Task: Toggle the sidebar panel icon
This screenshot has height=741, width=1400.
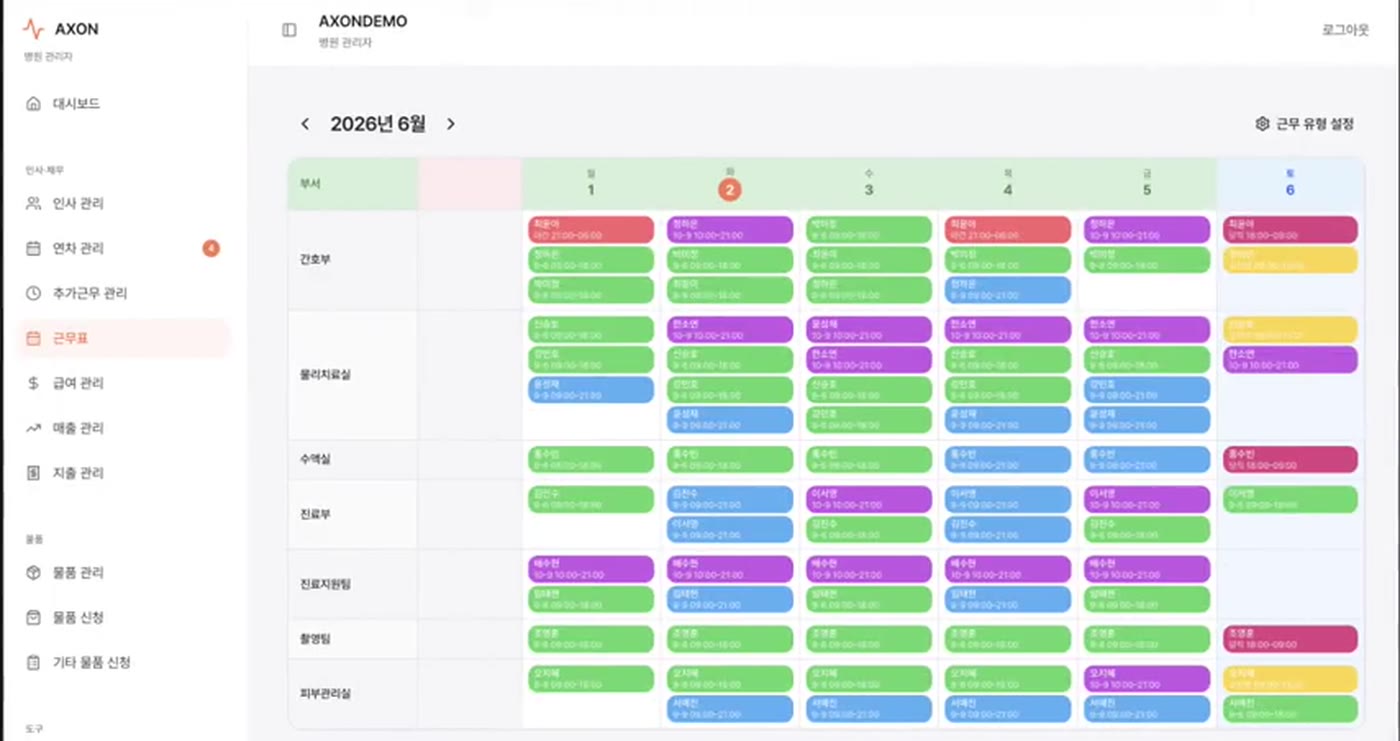Action: coord(289,30)
